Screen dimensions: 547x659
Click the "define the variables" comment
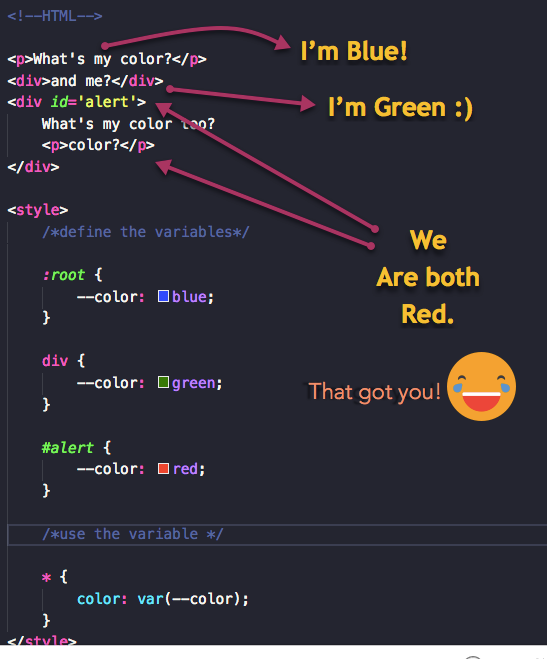(x=146, y=232)
